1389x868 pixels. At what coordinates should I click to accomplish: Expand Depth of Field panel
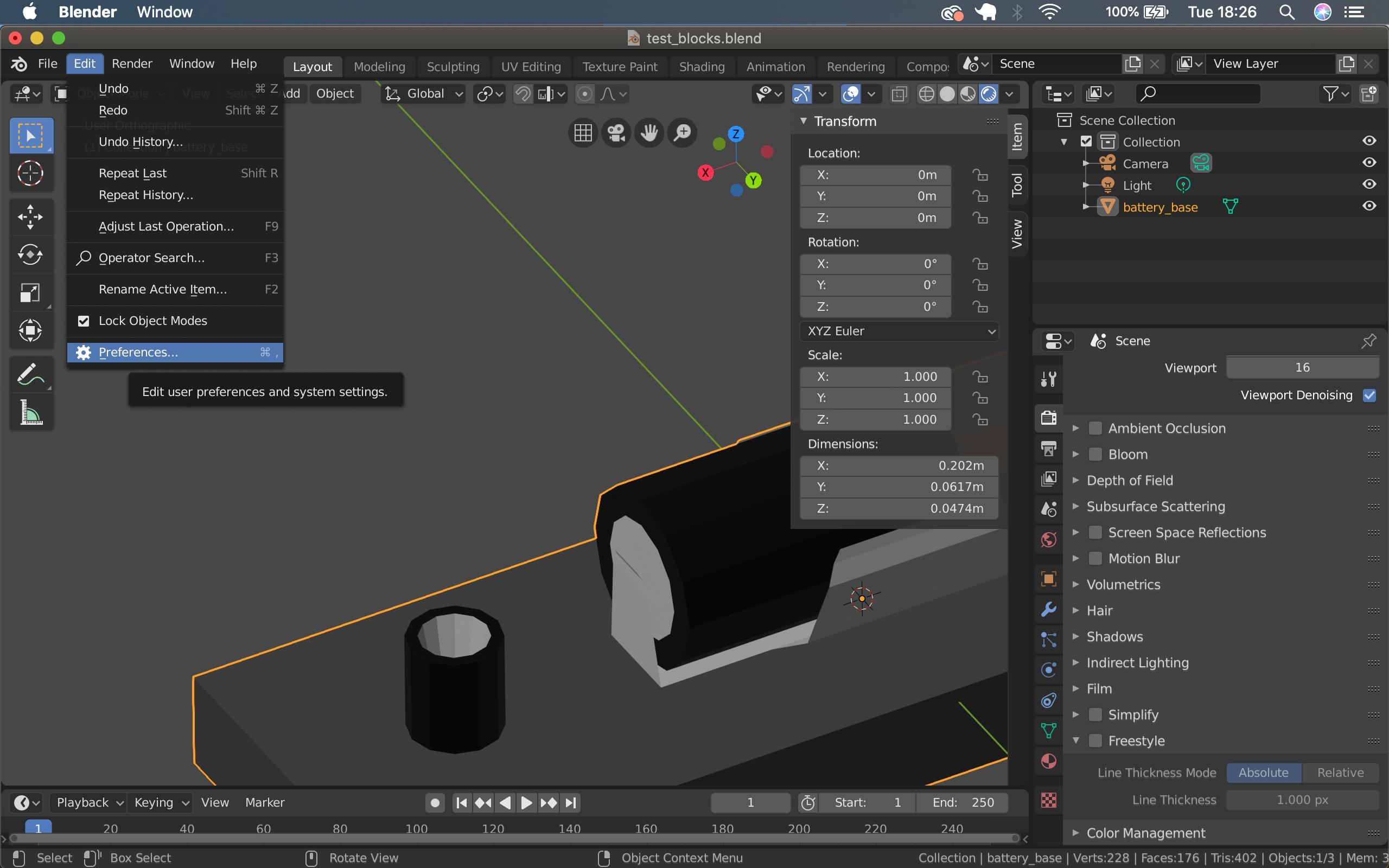pos(1075,481)
